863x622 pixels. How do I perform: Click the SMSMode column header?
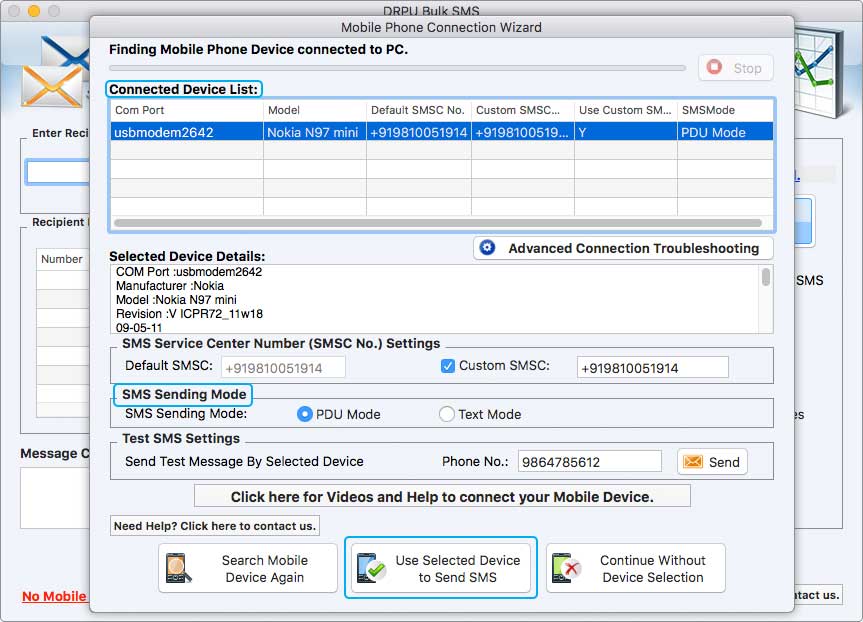(725, 110)
